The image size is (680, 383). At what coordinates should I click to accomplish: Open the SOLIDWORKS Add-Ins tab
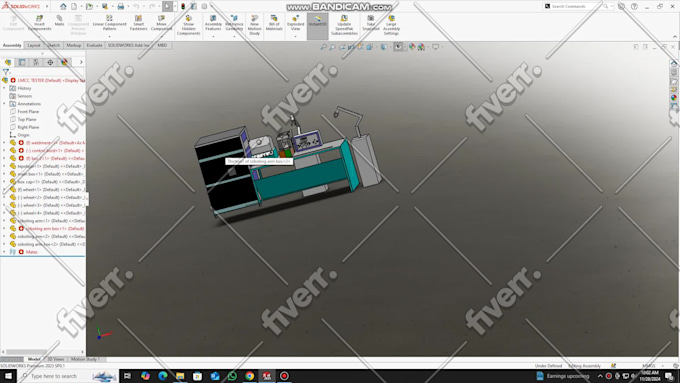coord(128,45)
